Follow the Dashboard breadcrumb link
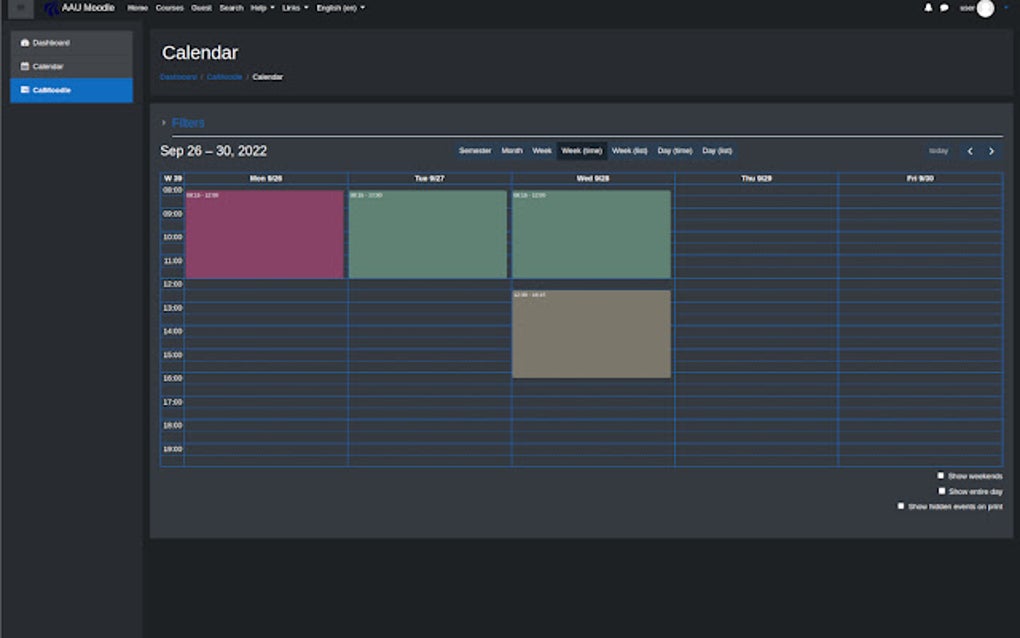This screenshot has width=1020, height=638. (x=178, y=77)
